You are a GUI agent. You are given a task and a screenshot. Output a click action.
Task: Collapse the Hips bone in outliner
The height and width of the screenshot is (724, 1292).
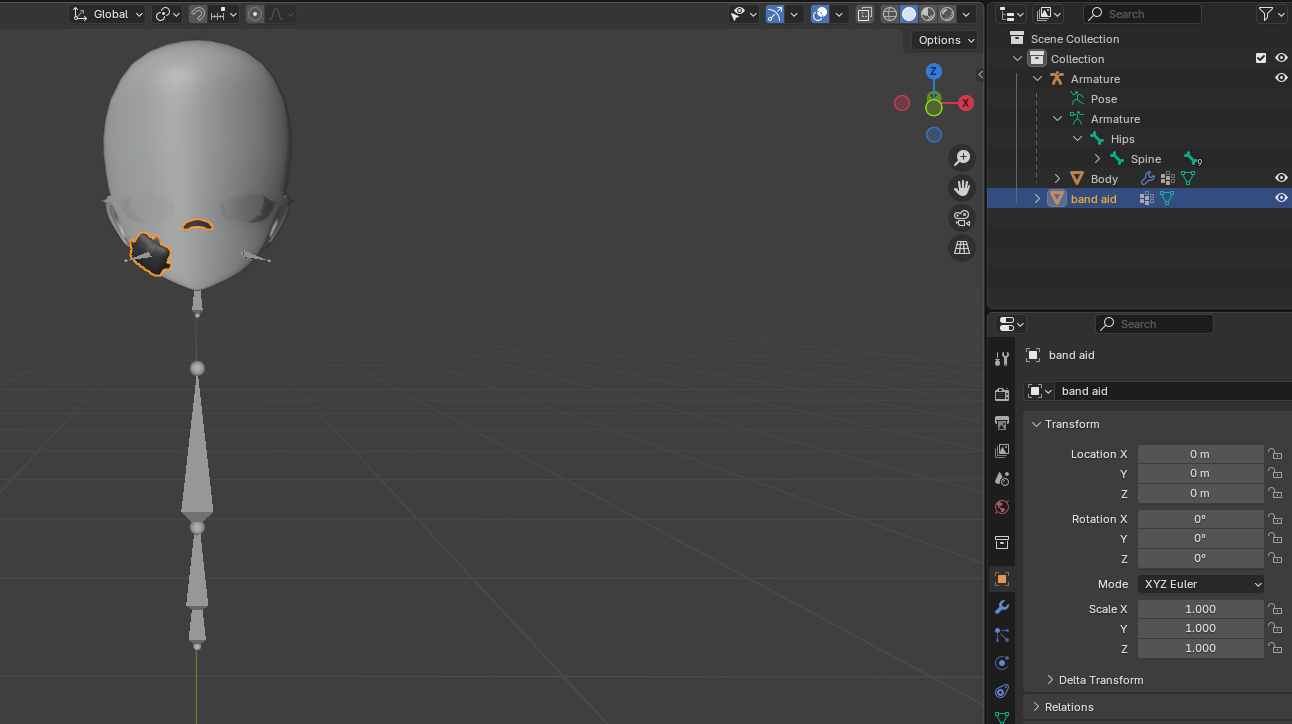tap(1077, 139)
